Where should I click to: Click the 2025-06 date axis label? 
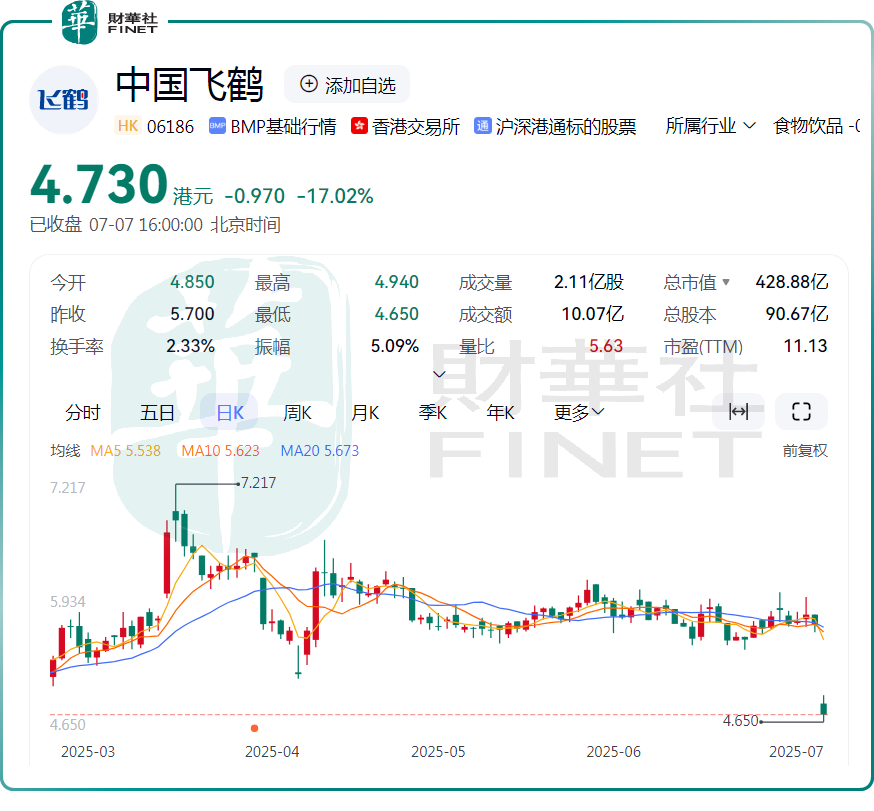(614, 752)
